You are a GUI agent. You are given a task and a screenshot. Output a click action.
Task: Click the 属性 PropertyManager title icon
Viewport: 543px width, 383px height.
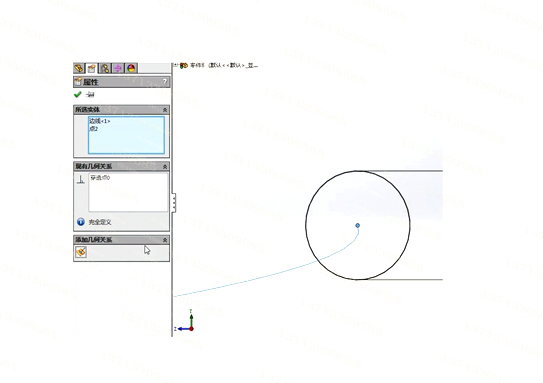[x=78, y=82]
